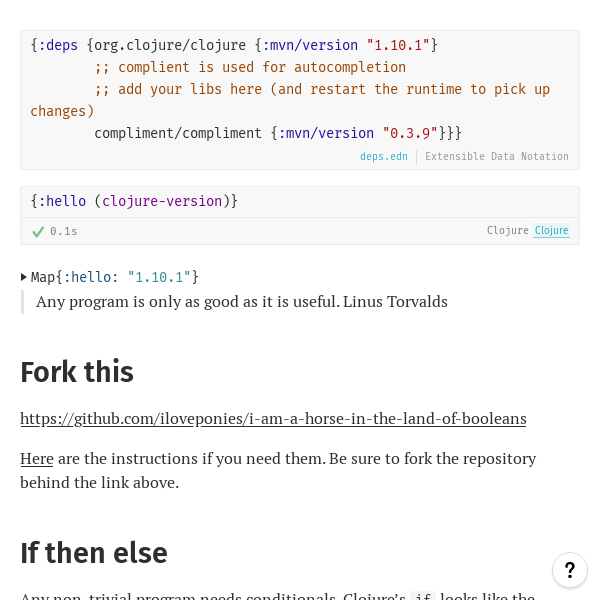
Task: Click the underlined Clojure runtime link
Action: pos(551,231)
